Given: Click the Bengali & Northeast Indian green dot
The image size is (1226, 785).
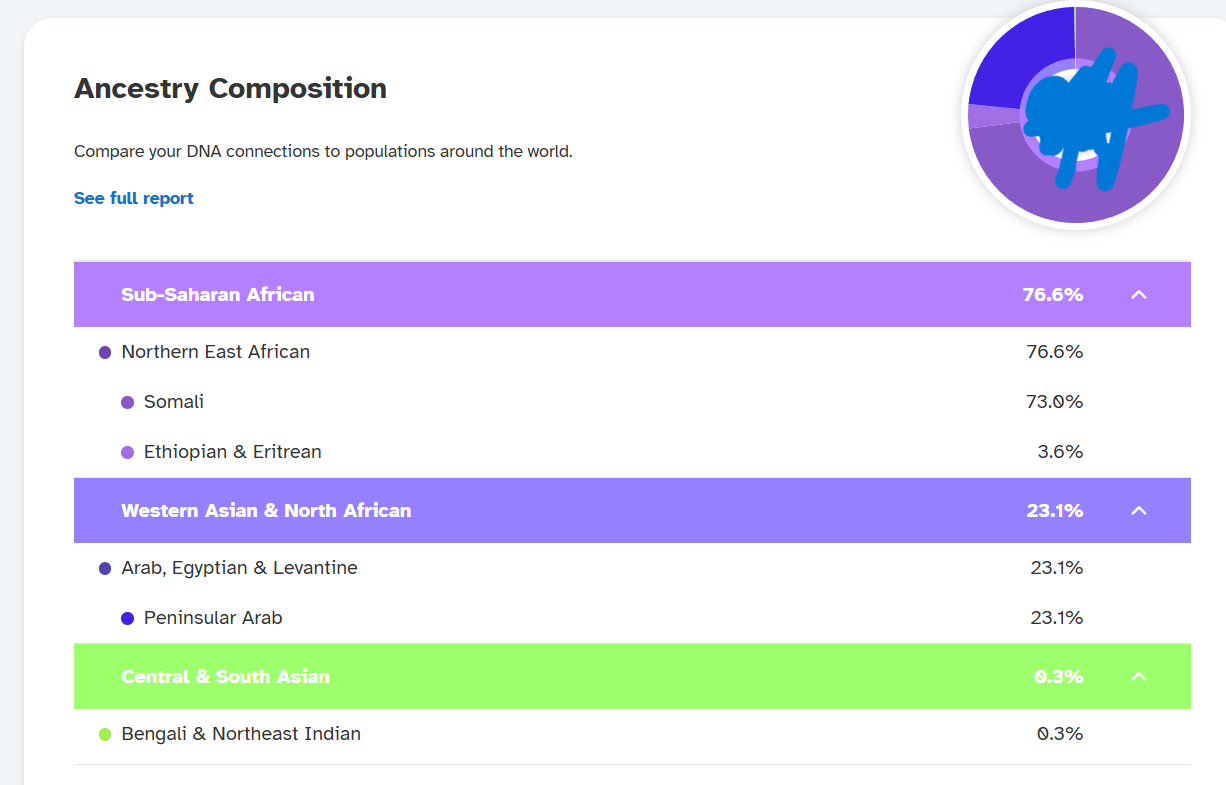Looking at the screenshot, I should (x=105, y=734).
